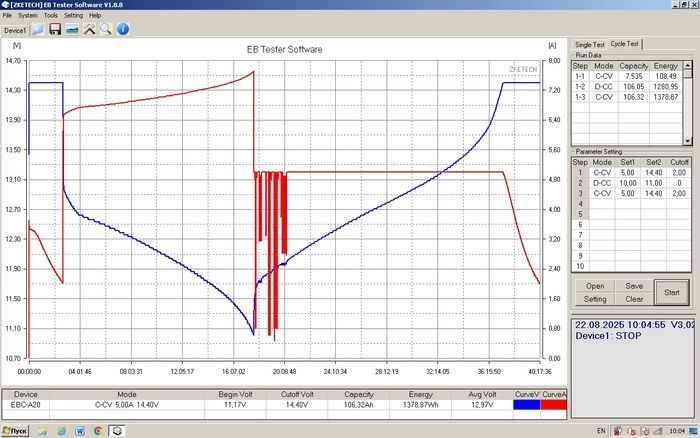Click the Setting button in cycle panel
This screenshot has width=700, height=438.
click(595, 299)
